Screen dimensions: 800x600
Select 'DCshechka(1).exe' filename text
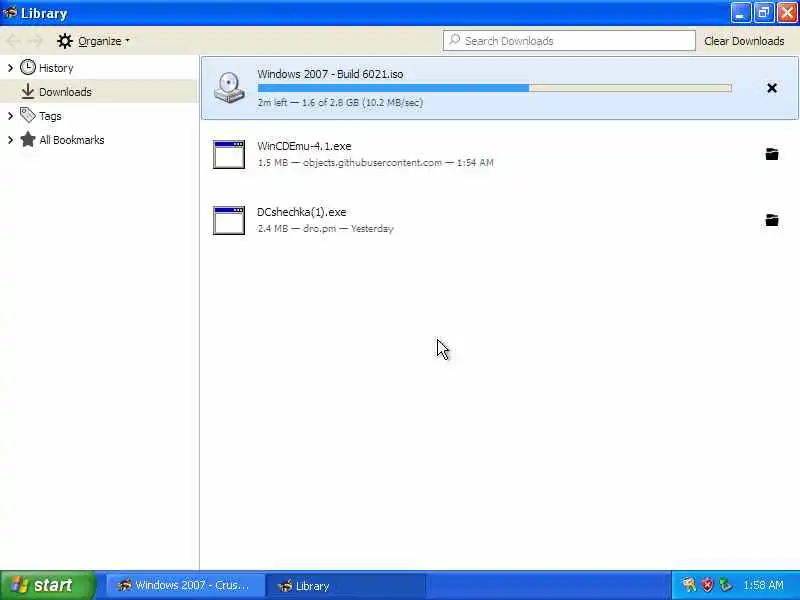coord(302,212)
